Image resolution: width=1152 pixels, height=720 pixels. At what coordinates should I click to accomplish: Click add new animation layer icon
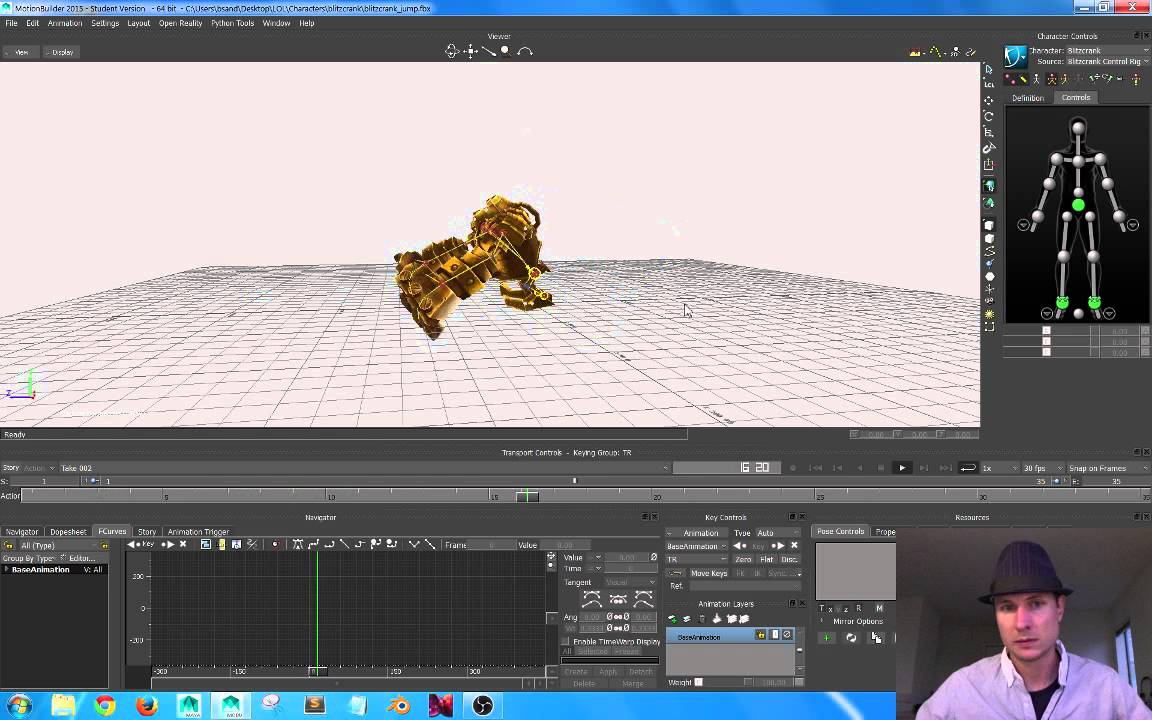(x=672, y=619)
